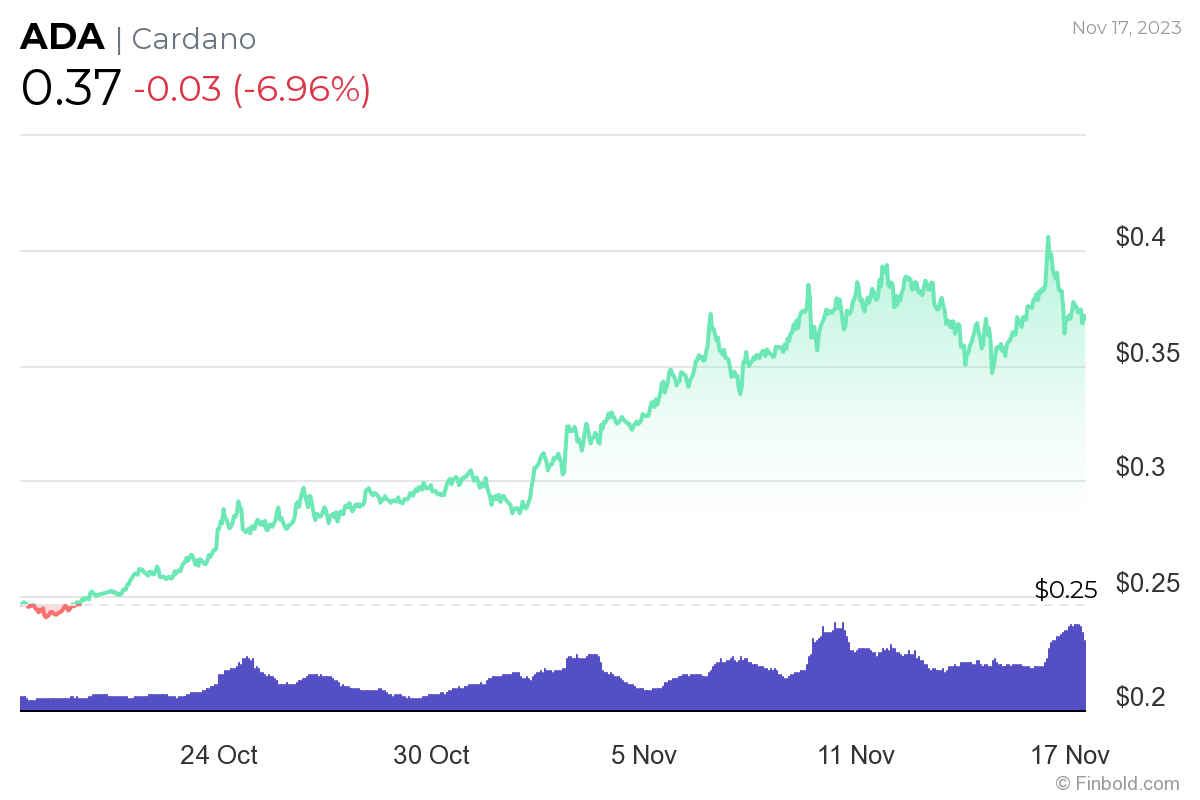
Task: Click the red segment of the price line
Action: (x=48, y=611)
